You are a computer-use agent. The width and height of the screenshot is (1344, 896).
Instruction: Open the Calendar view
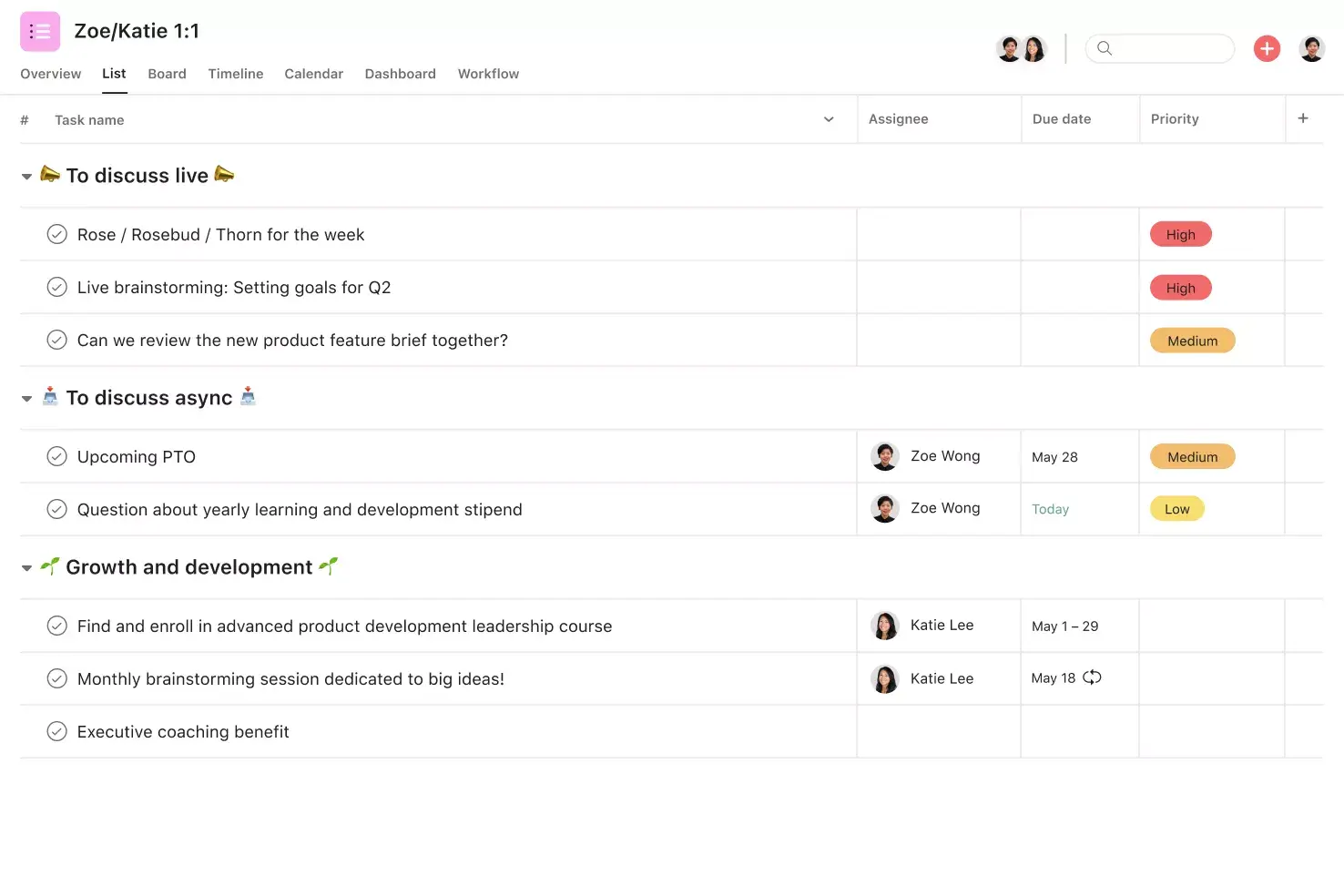[313, 74]
